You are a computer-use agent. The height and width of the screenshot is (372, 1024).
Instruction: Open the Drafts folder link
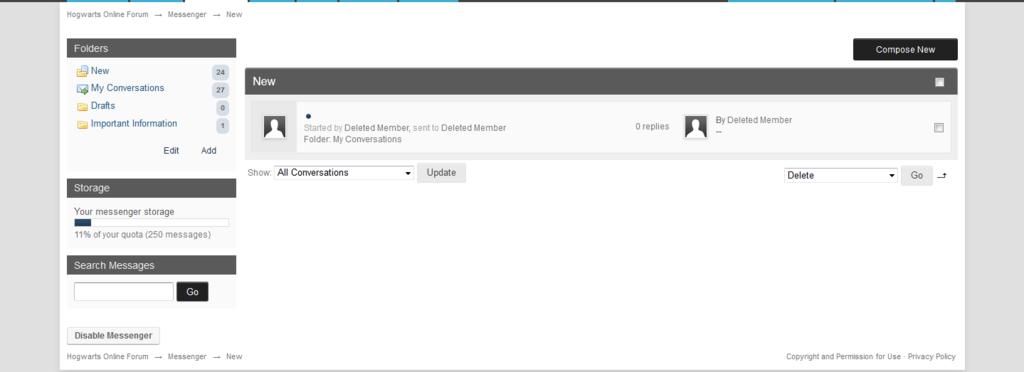103,106
